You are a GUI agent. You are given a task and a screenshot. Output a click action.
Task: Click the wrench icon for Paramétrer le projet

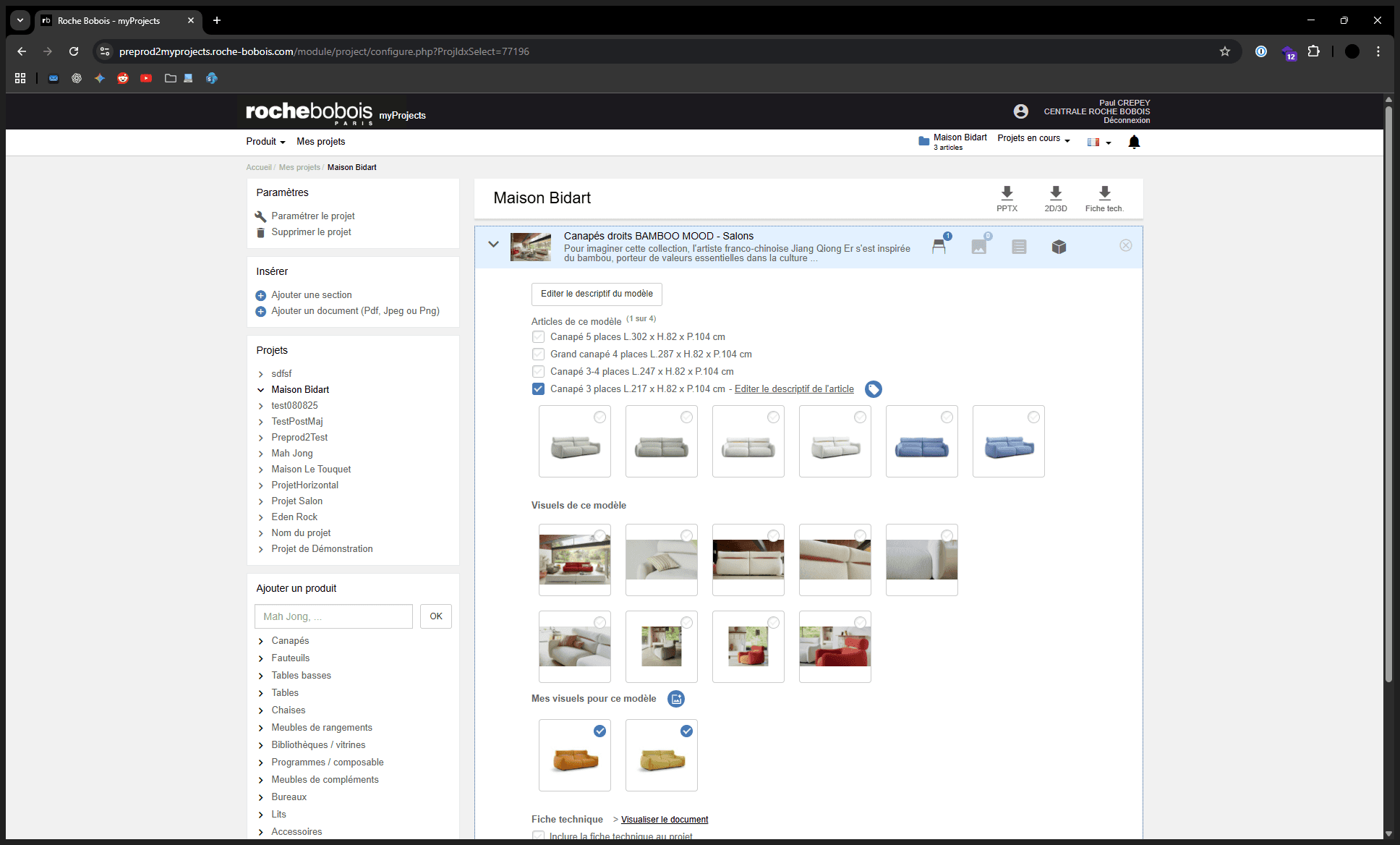tap(261, 216)
